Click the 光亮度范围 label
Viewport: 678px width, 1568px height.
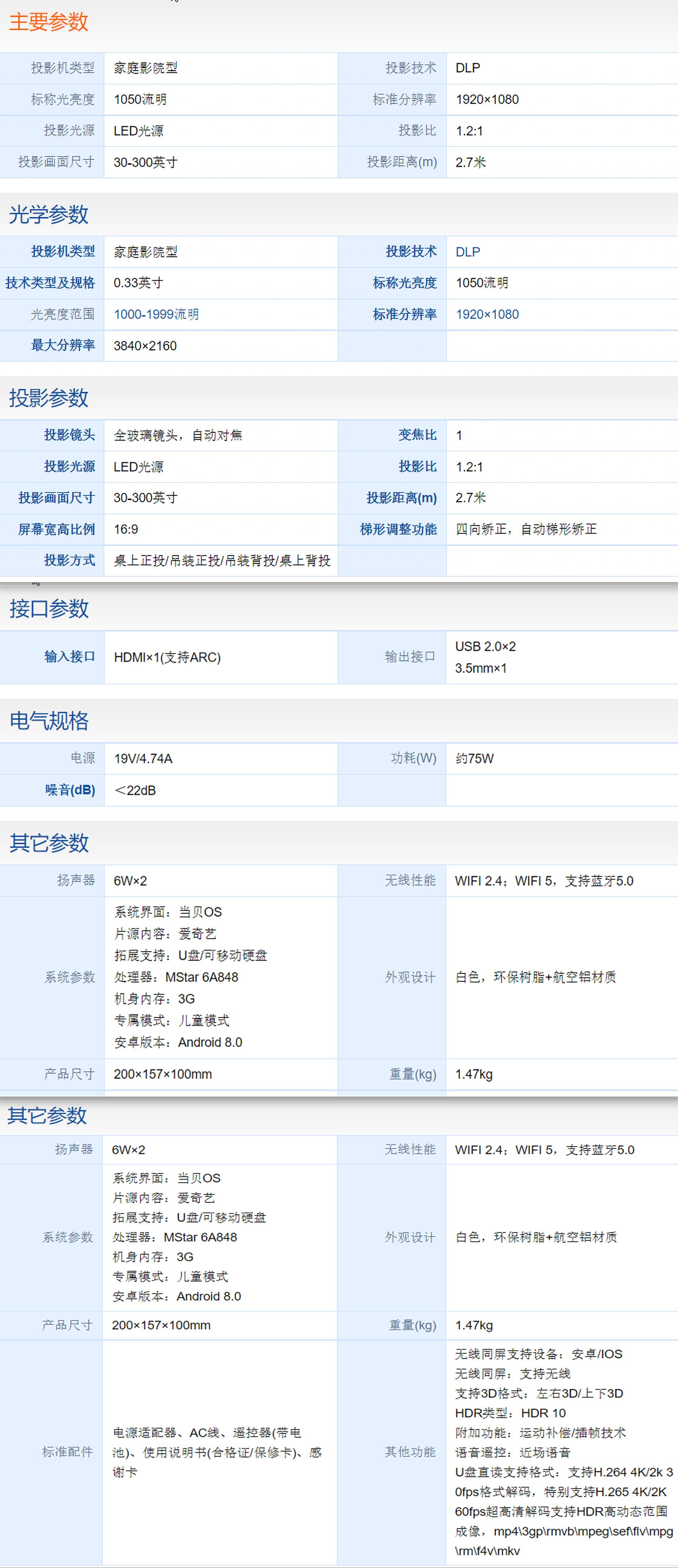click(x=63, y=315)
